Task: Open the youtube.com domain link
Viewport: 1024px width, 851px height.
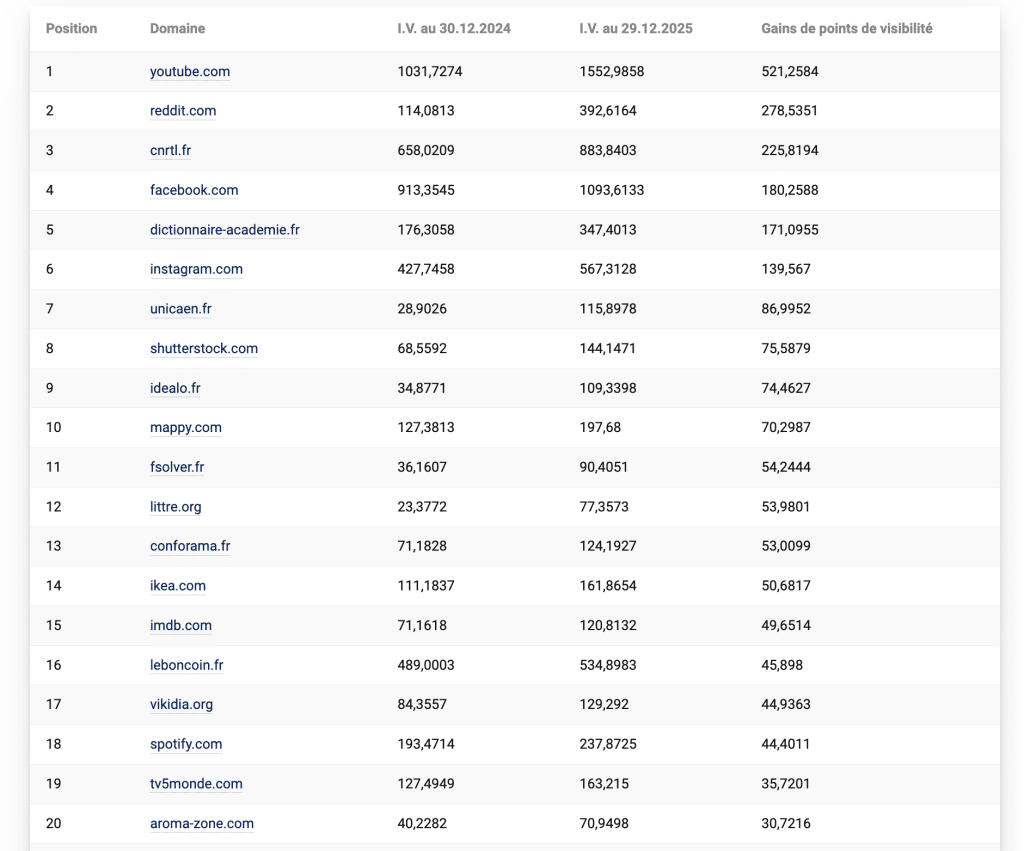Action: click(x=190, y=72)
